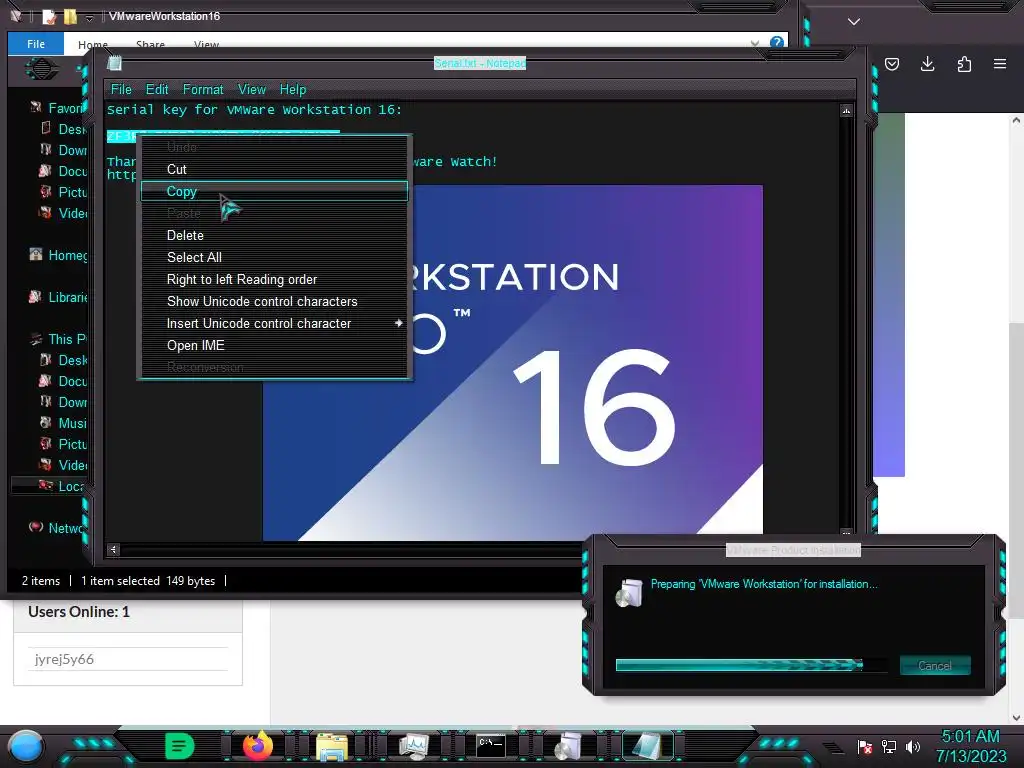Open the Firefox extensions puzzle icon
Image resolution: width=1024 pixels, height=768 pixels.
pos(964,64)
